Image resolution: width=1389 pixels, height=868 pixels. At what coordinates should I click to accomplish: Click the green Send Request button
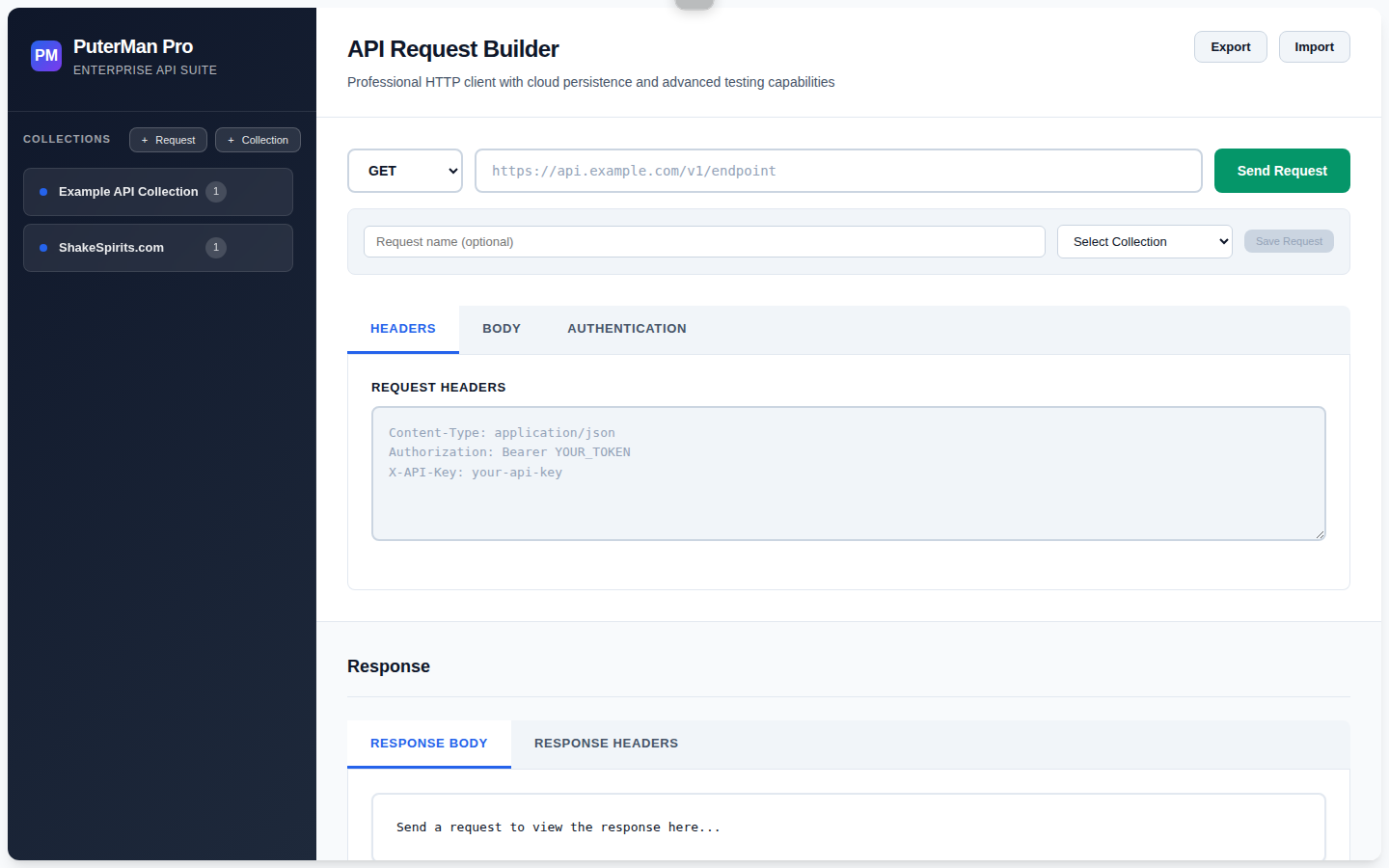point(1282,171)
